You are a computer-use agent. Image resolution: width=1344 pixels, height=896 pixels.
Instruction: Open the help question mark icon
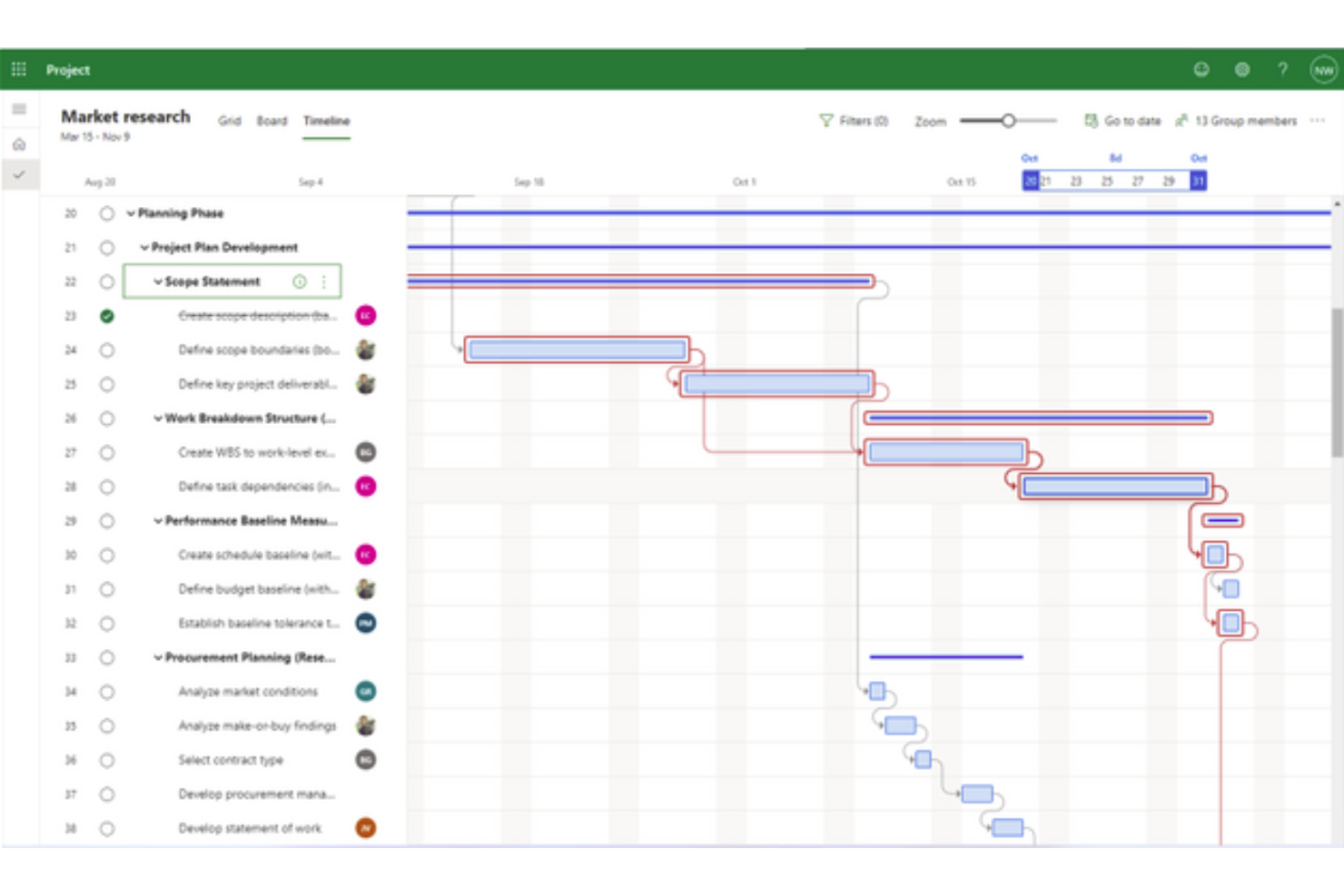click(1282, 69)
